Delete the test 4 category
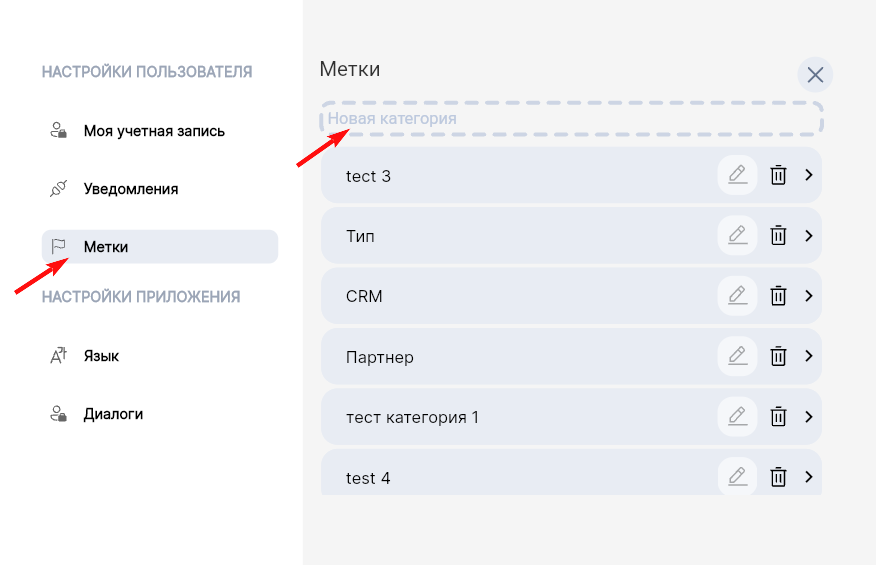The image size is (876, 565). click(x=778, y=477)
